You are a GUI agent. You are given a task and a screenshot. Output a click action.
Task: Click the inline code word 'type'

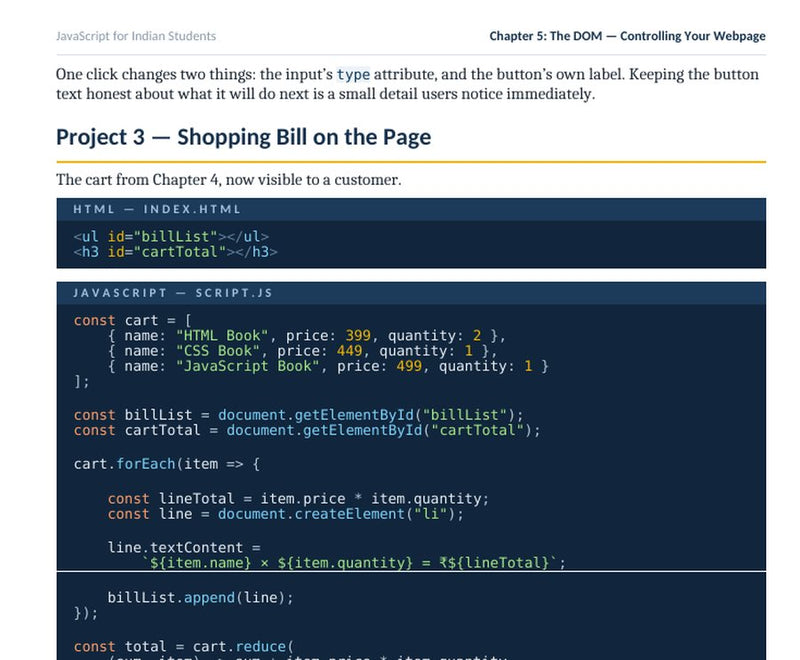[x=353, y=74]
